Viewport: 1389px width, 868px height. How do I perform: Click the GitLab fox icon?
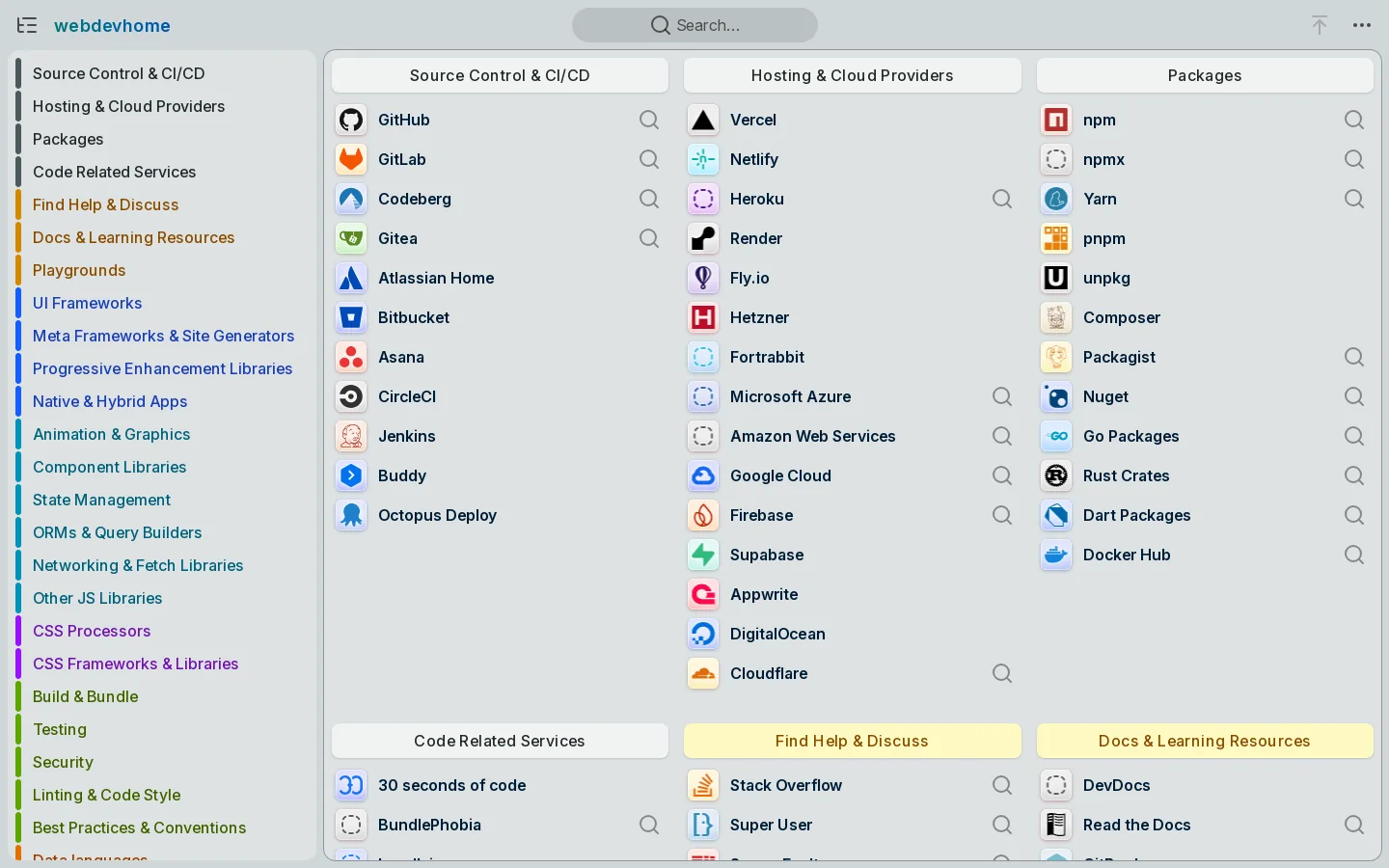351,159
